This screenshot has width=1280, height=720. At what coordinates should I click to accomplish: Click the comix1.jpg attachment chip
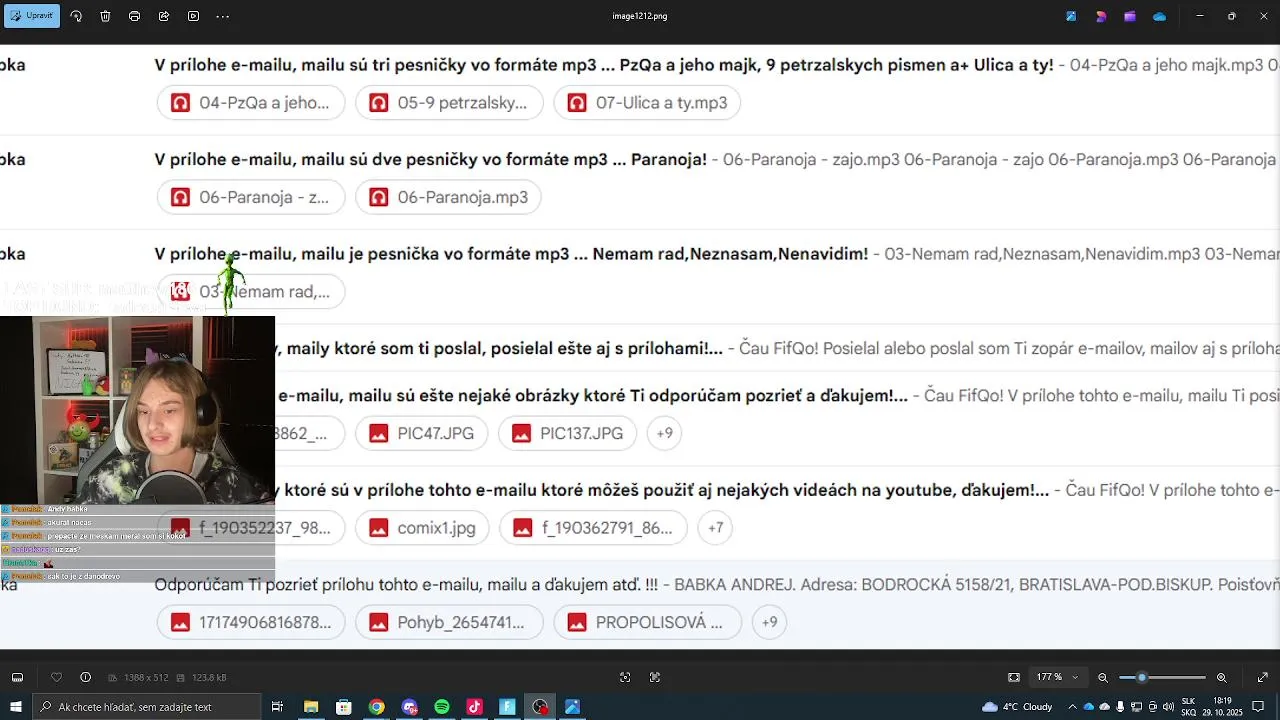pos(422,528)
